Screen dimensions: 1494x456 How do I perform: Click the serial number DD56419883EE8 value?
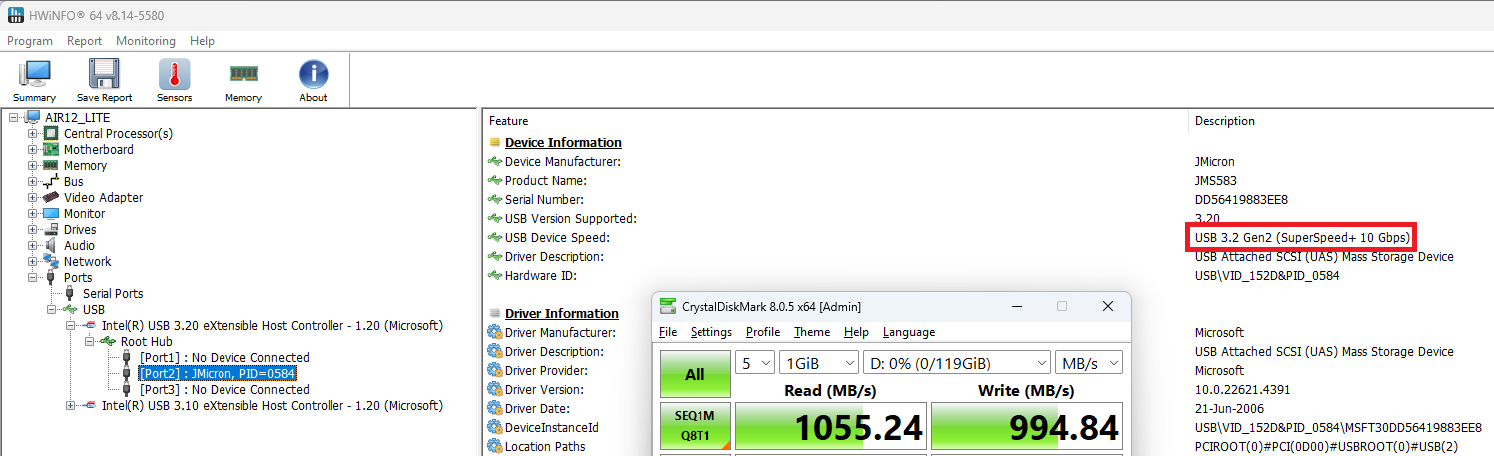(1241, 199)
